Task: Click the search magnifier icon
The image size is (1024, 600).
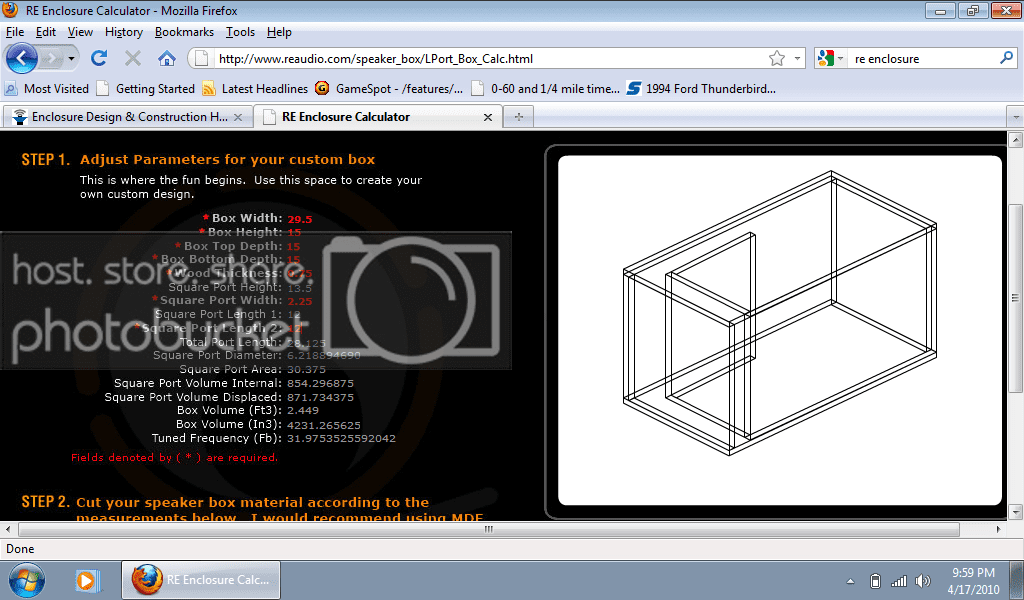Action: point(1006,58)
